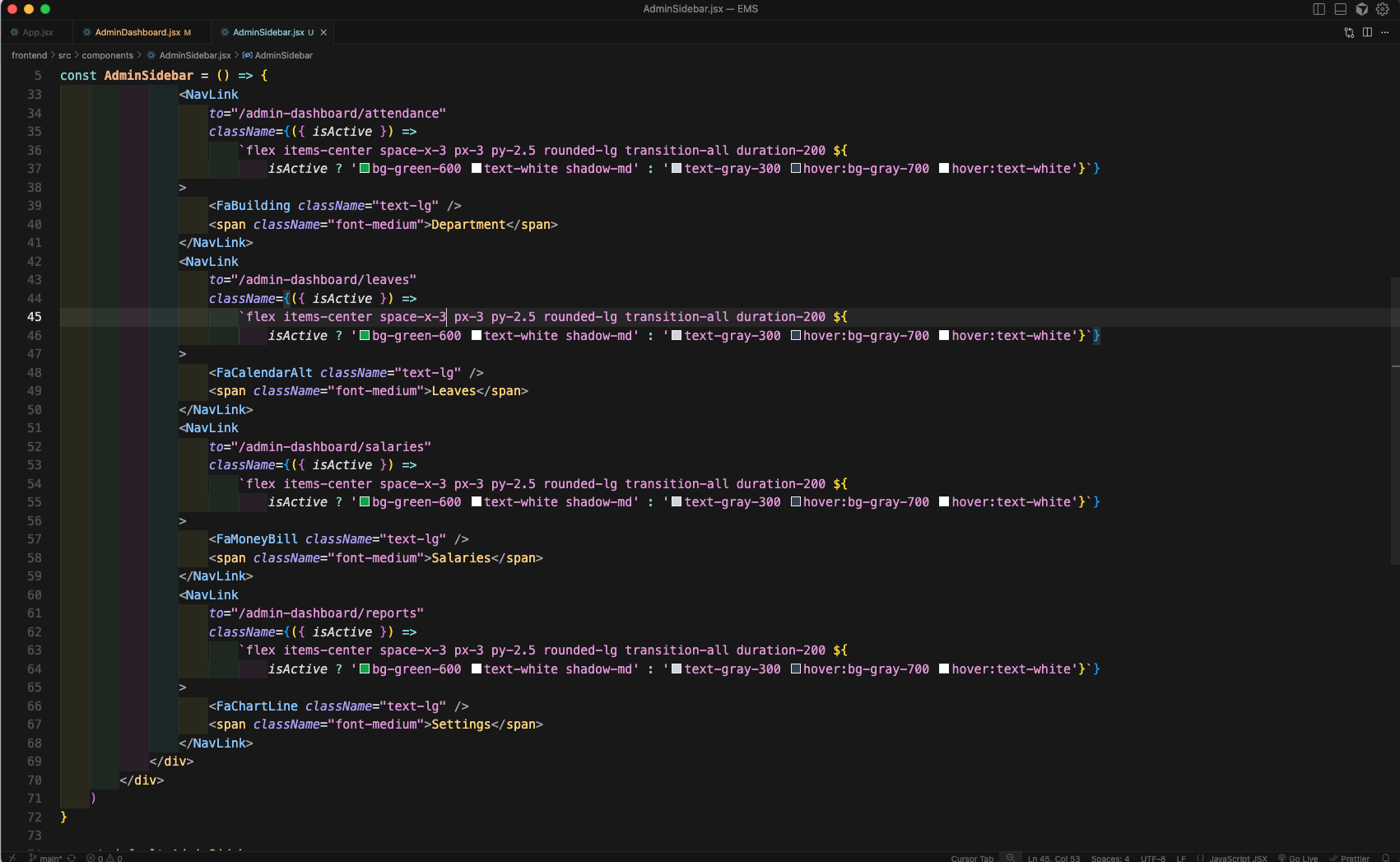Open the editor more actions menu

pos(1385,32)
